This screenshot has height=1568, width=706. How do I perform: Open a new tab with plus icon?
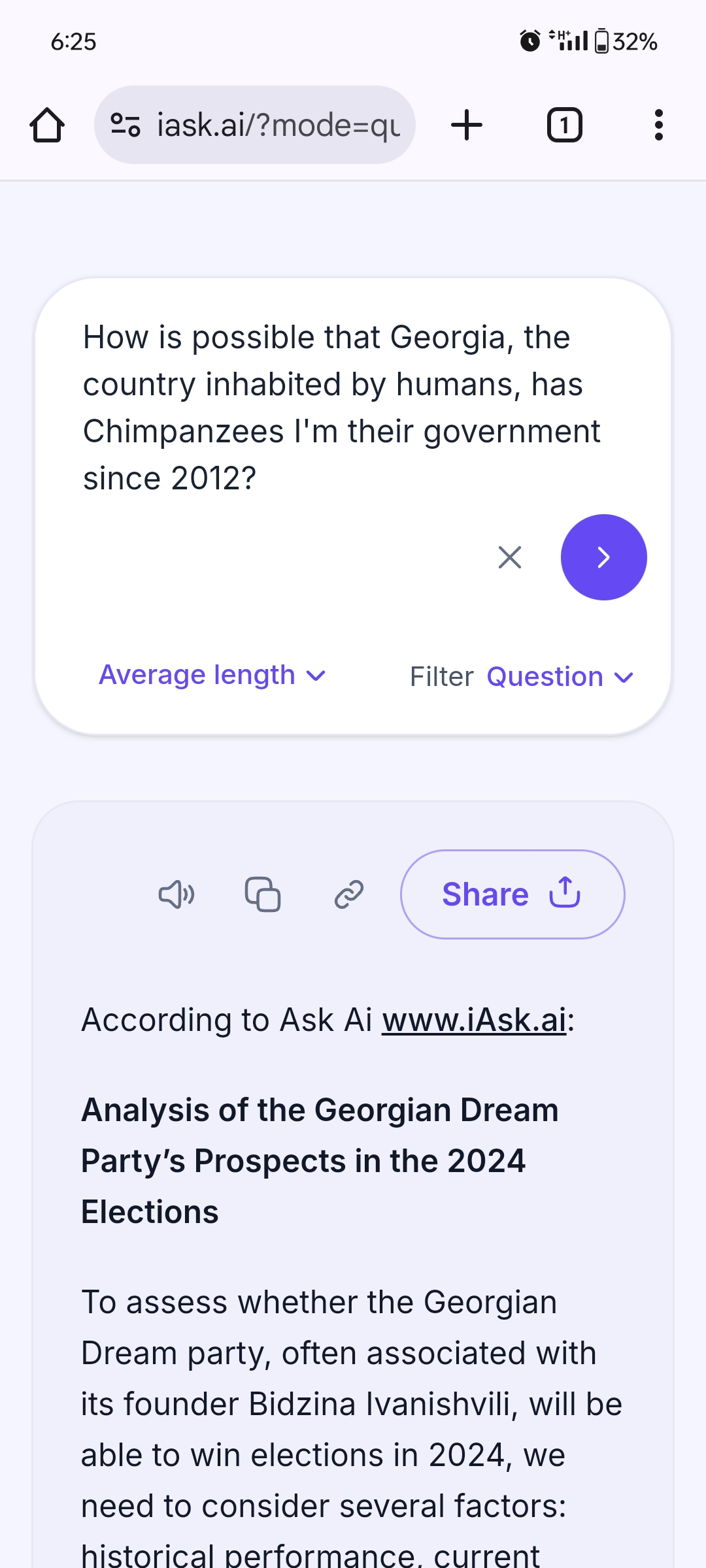coord(467,125)
